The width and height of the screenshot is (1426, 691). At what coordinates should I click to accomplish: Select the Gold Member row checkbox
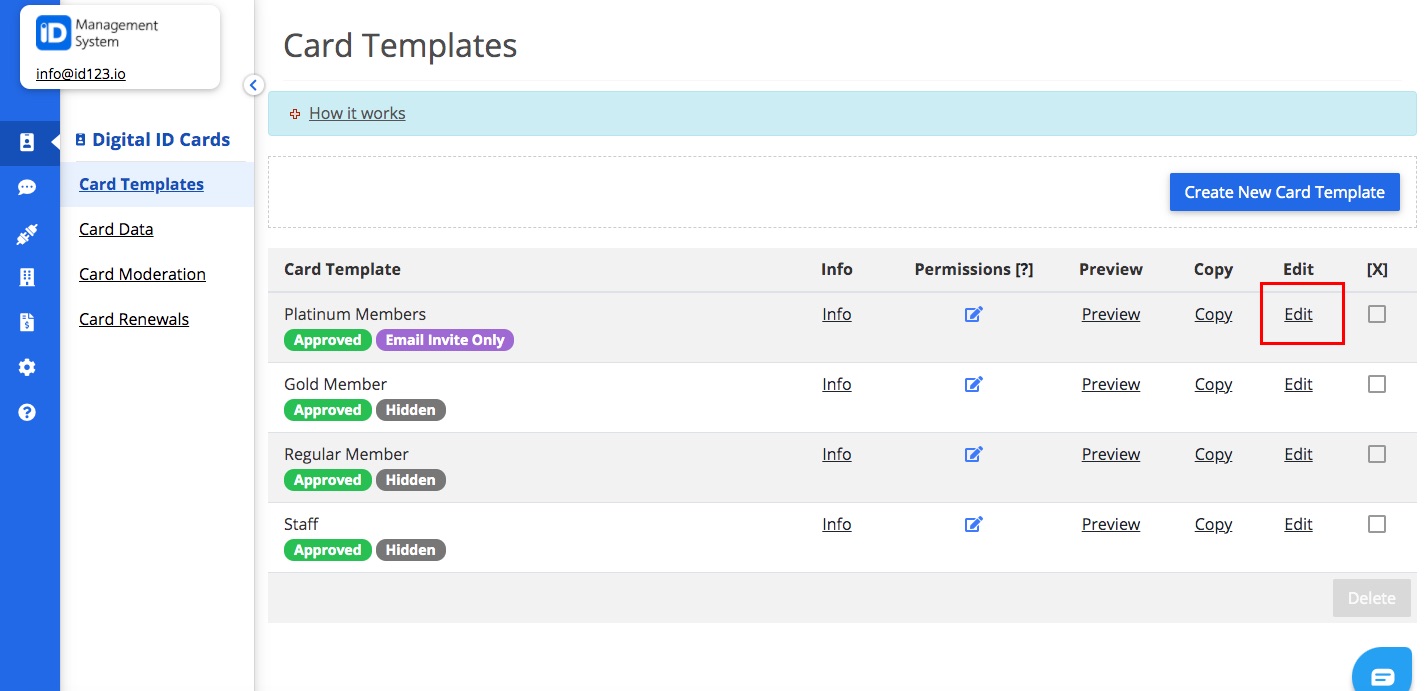(x=1376, y=384)
